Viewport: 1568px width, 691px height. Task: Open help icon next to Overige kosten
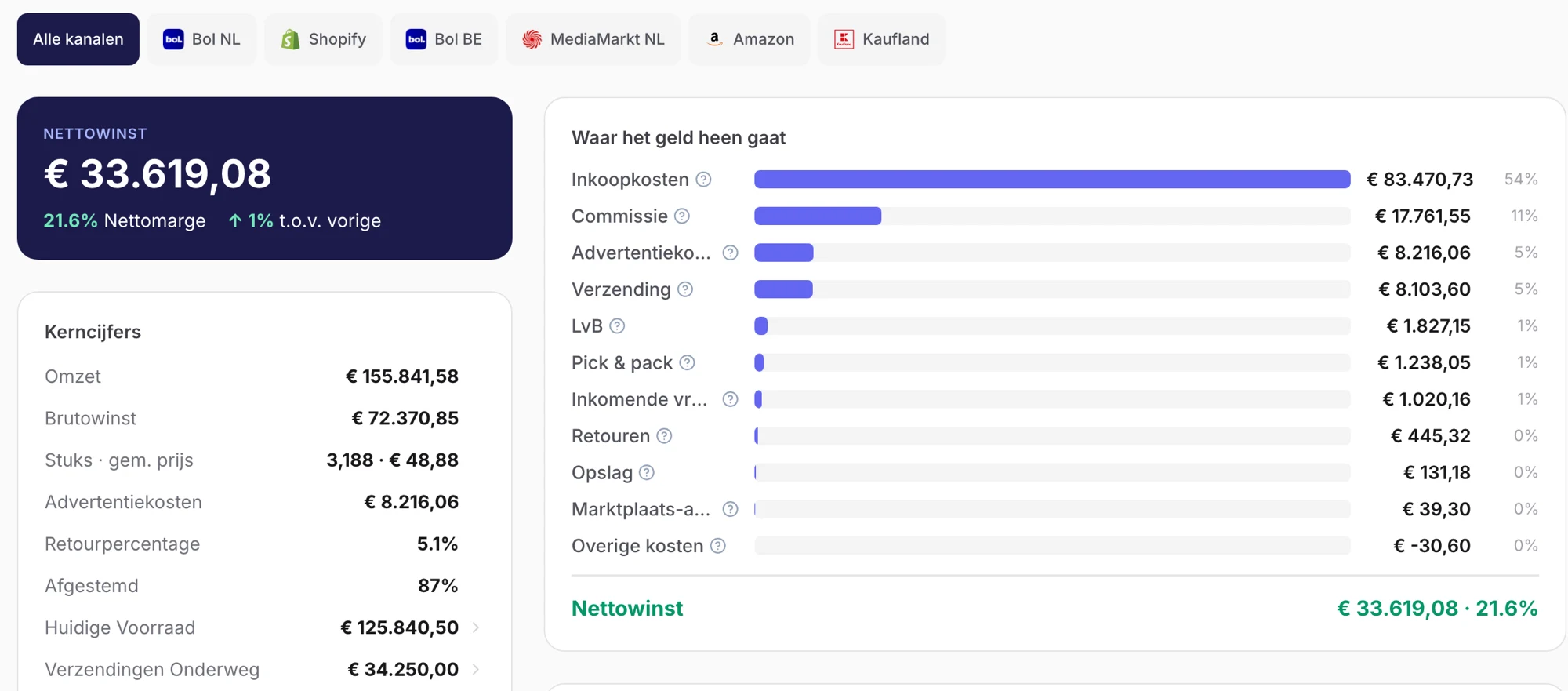[x=718, y=546]
